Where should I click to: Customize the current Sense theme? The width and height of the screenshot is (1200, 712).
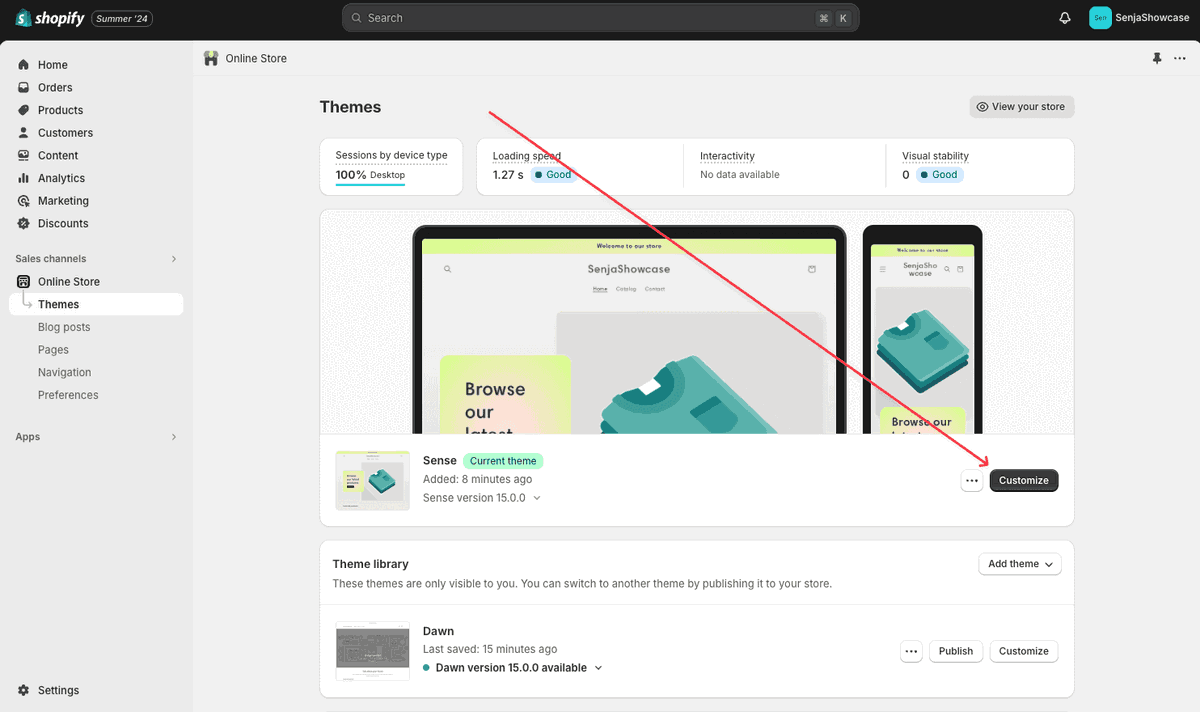tap(1024, 481)
